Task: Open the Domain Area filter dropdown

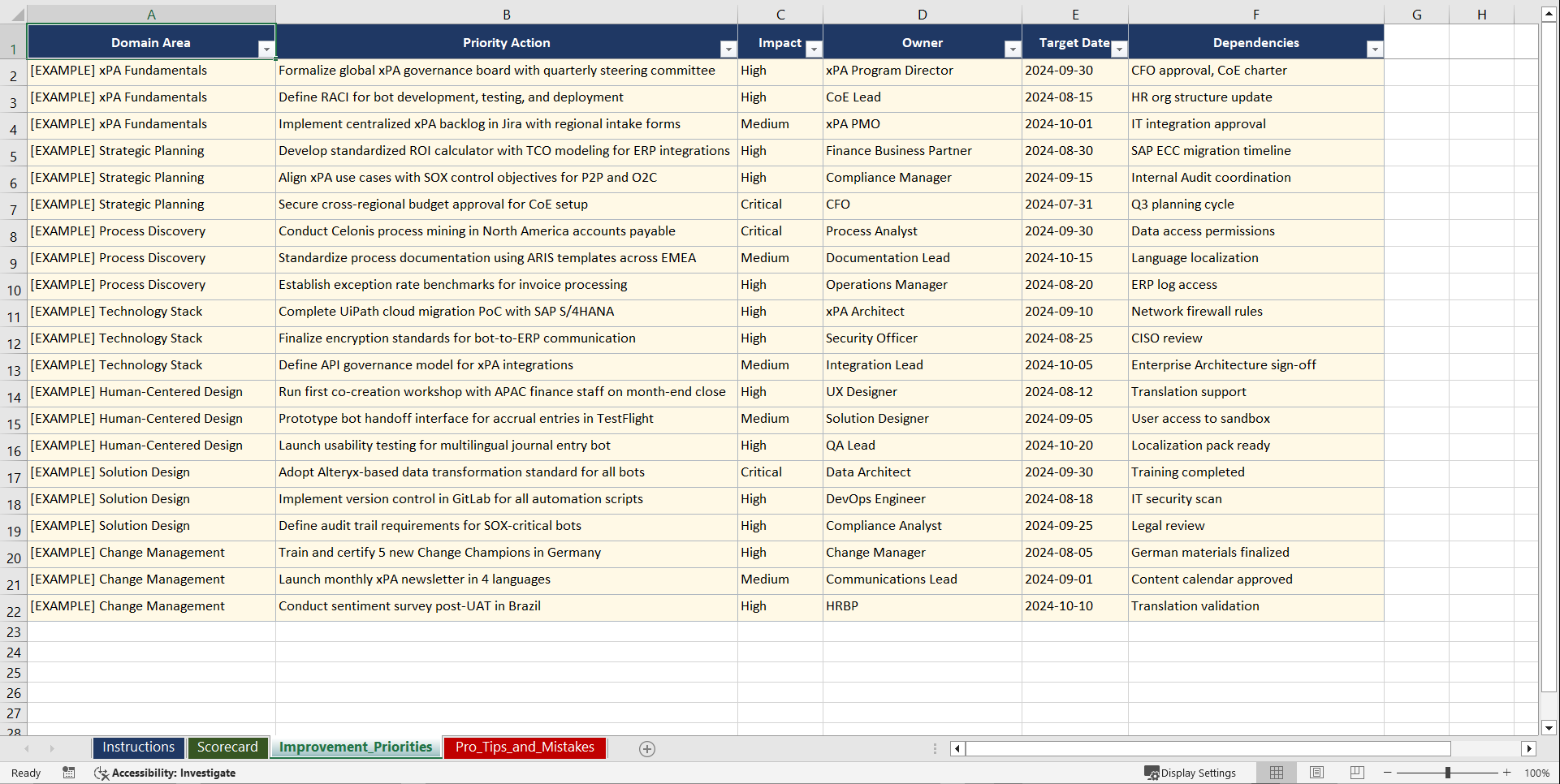Action: tap(266, 49)
